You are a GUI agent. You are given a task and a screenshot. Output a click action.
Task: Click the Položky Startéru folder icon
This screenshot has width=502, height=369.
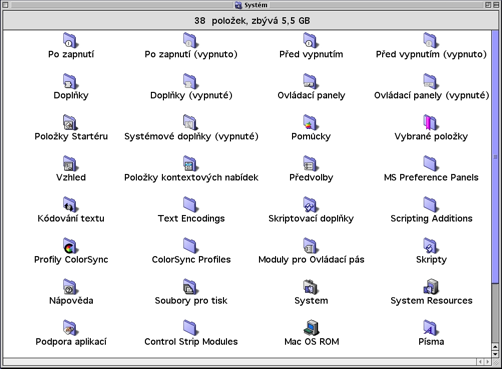(x=70, y=123)
